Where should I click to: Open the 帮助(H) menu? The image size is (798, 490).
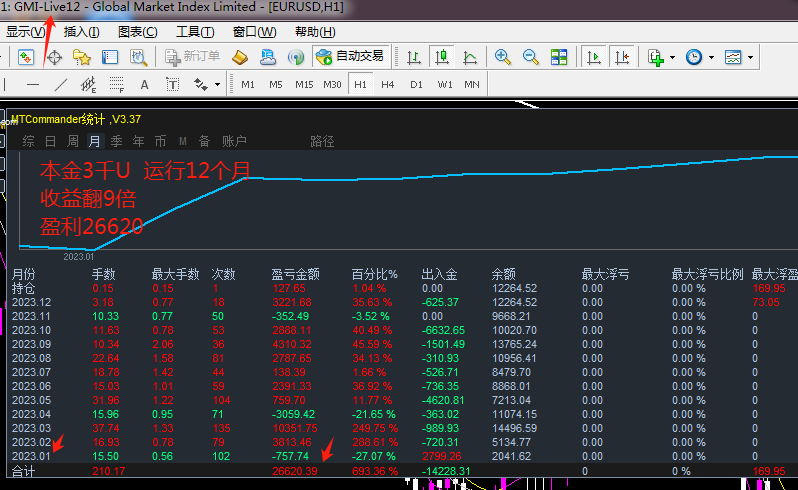[315, 32]
